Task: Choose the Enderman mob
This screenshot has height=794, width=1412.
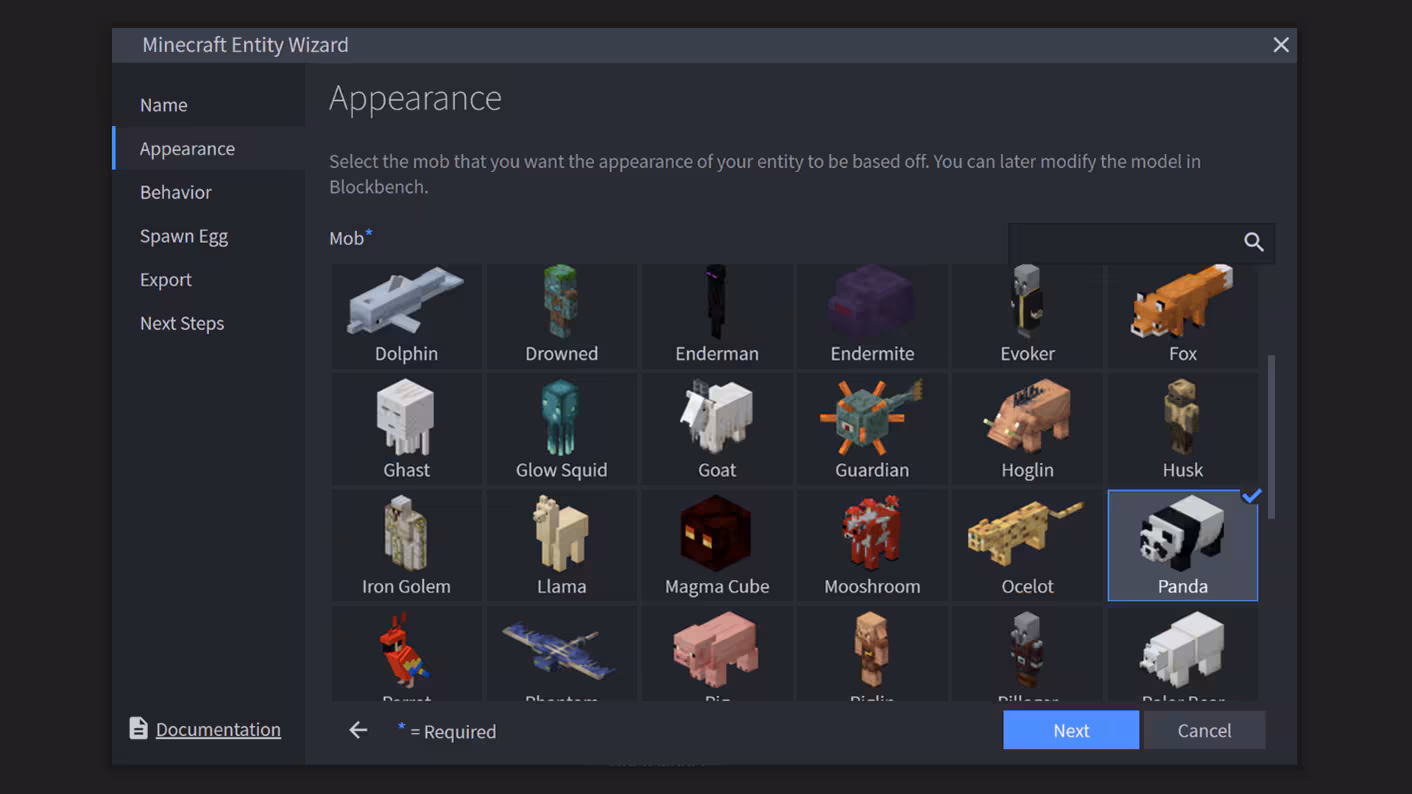Action: point(717,316)
